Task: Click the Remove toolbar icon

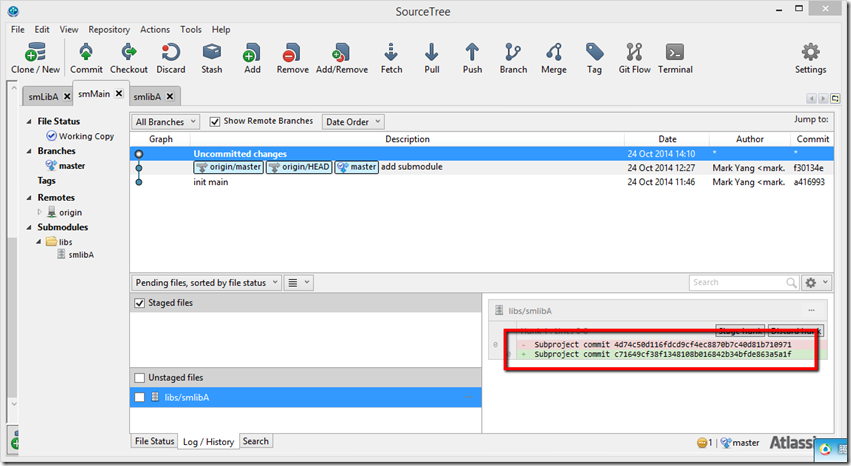Action: pos(293,58)
